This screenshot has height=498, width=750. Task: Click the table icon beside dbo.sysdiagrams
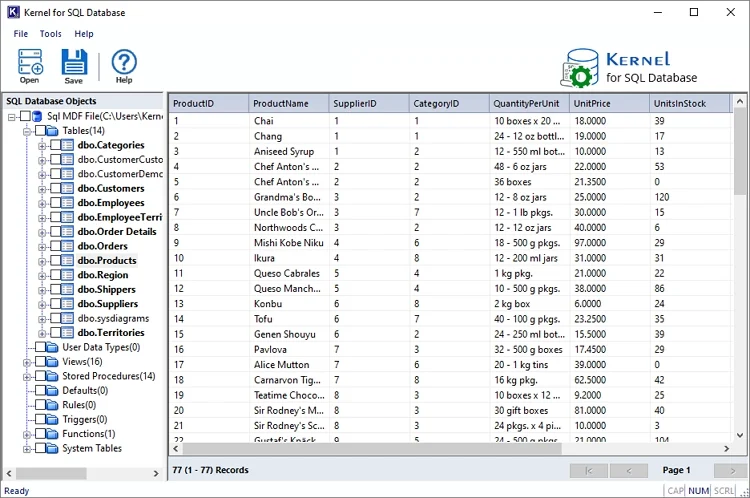(68, 318)
